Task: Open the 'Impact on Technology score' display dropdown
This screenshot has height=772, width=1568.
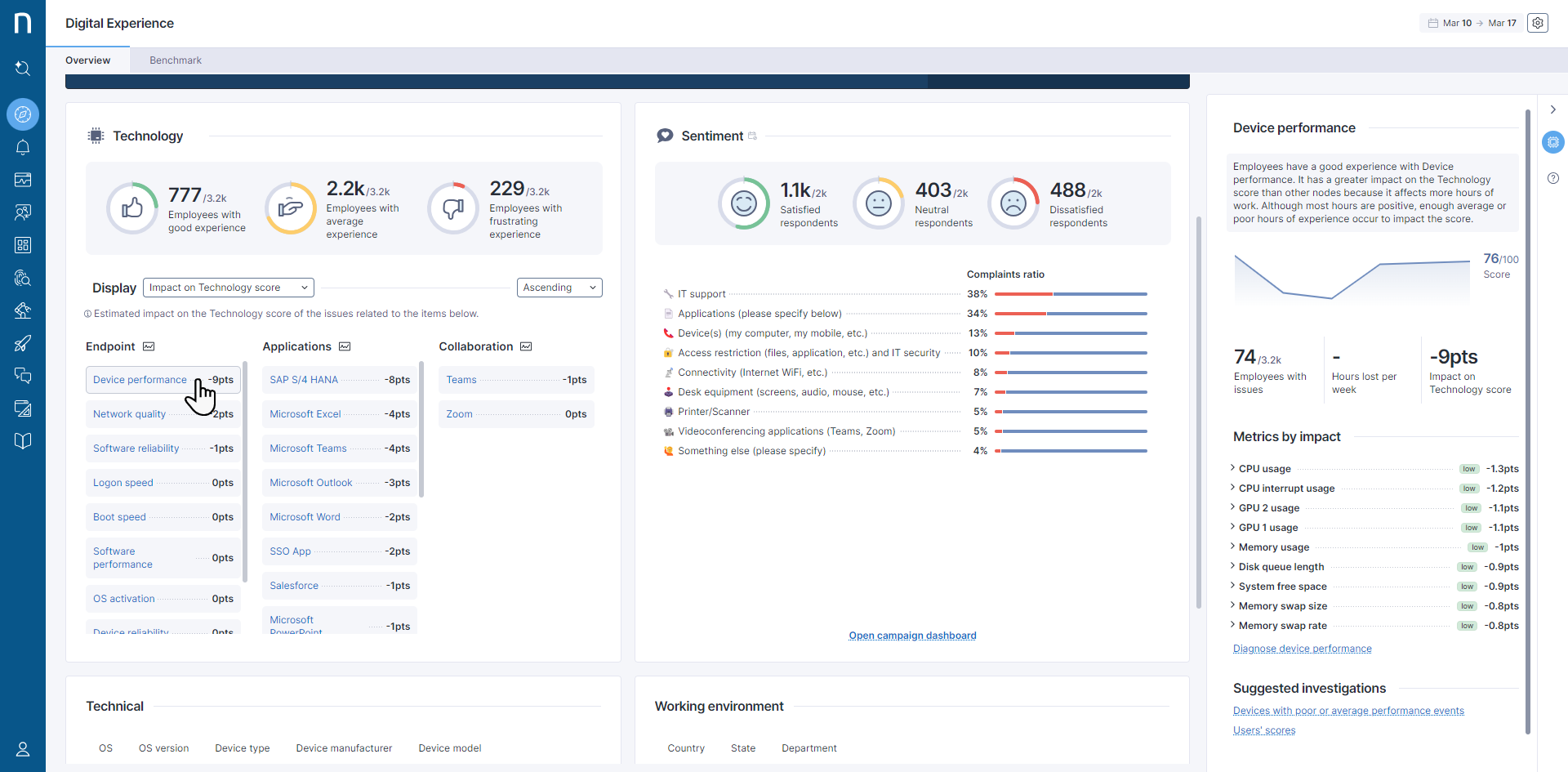Action: click(229, 288)
